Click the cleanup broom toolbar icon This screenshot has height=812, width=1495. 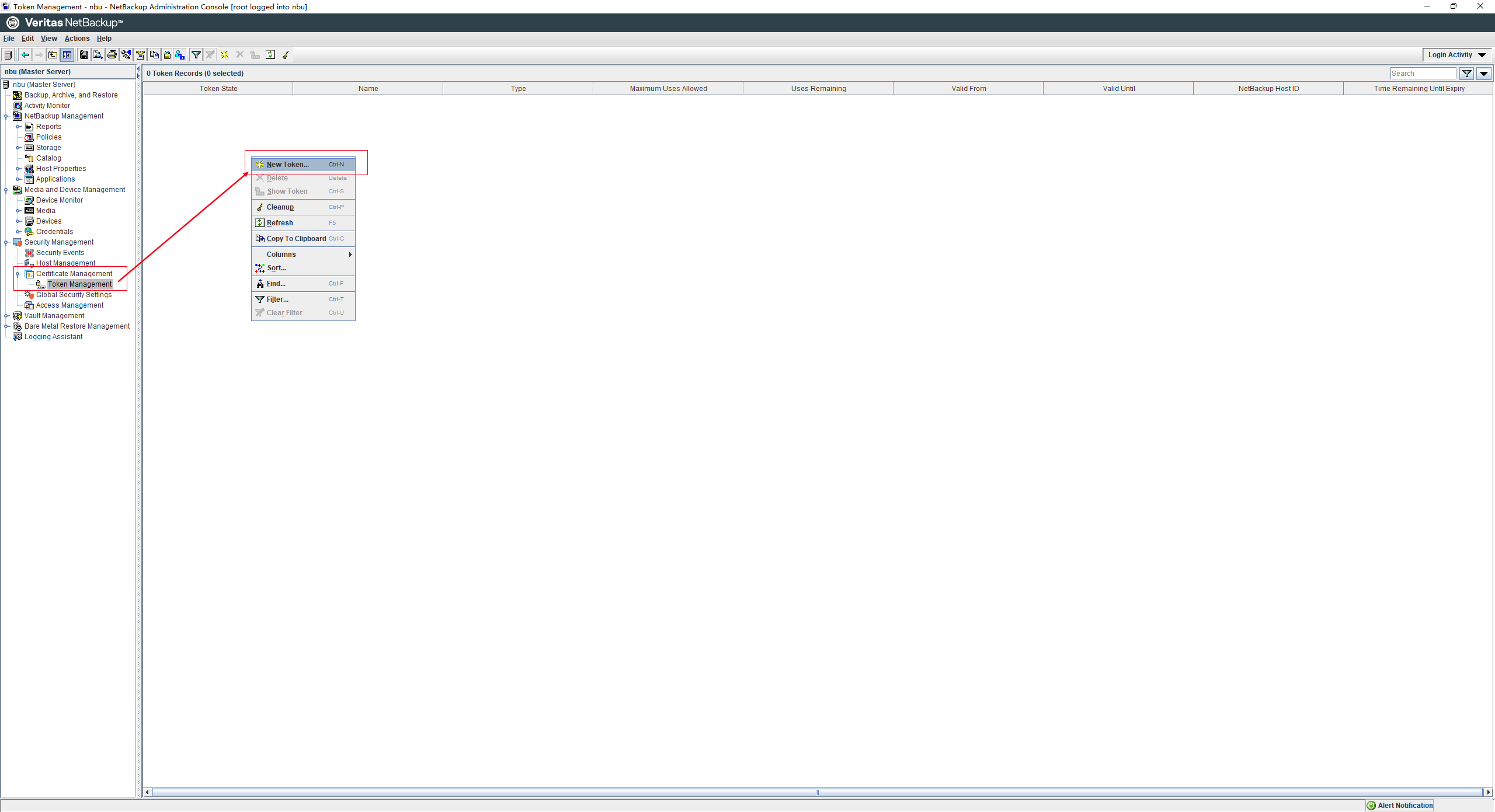pos(286,55)
